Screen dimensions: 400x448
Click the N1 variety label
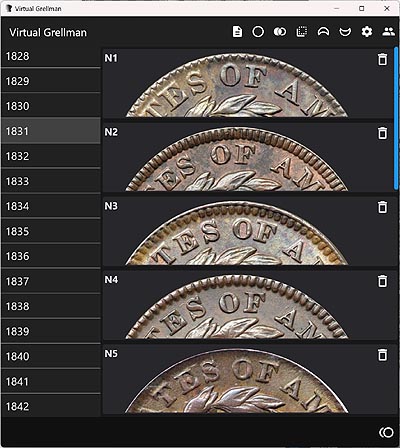point(111,58)
